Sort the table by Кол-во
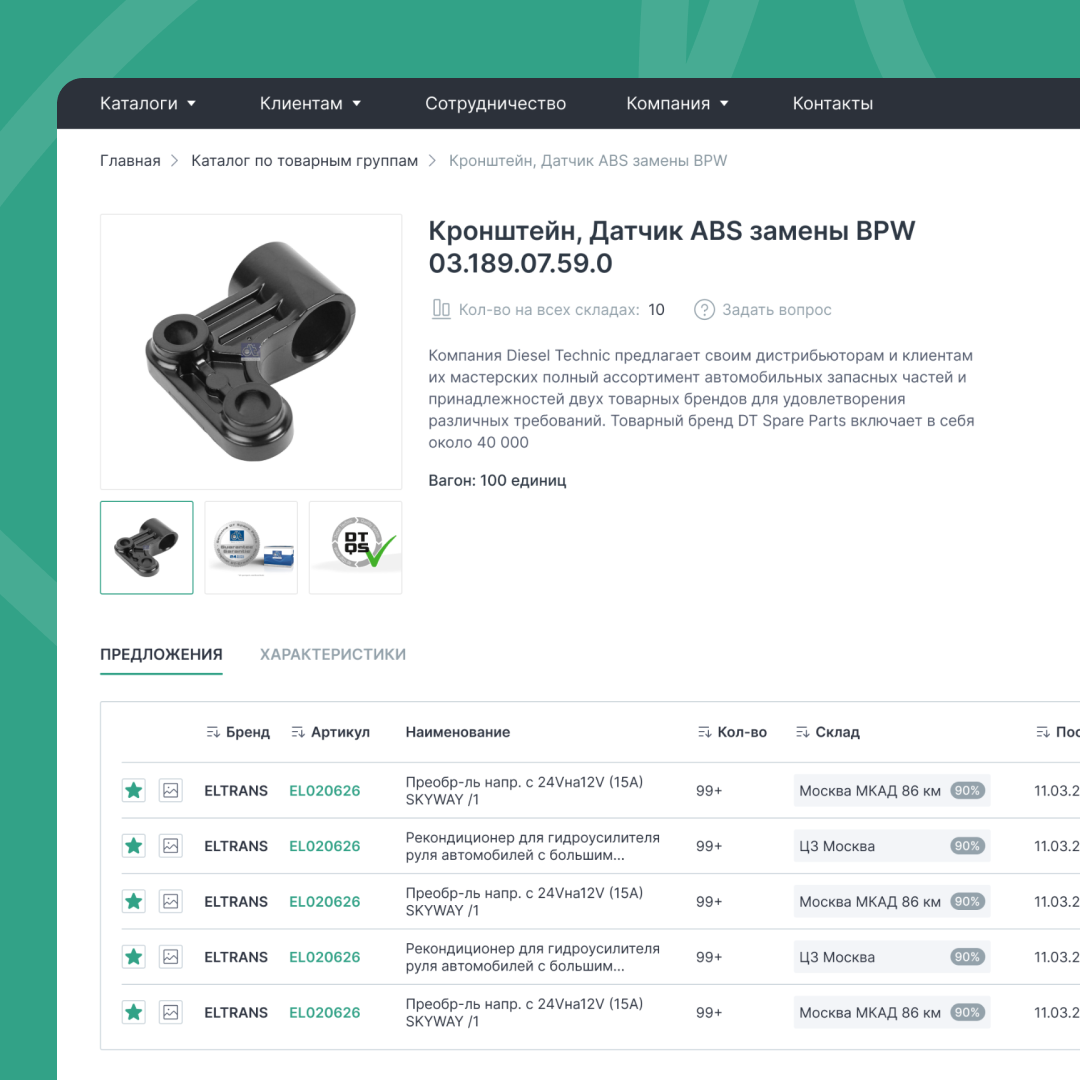 732,732
